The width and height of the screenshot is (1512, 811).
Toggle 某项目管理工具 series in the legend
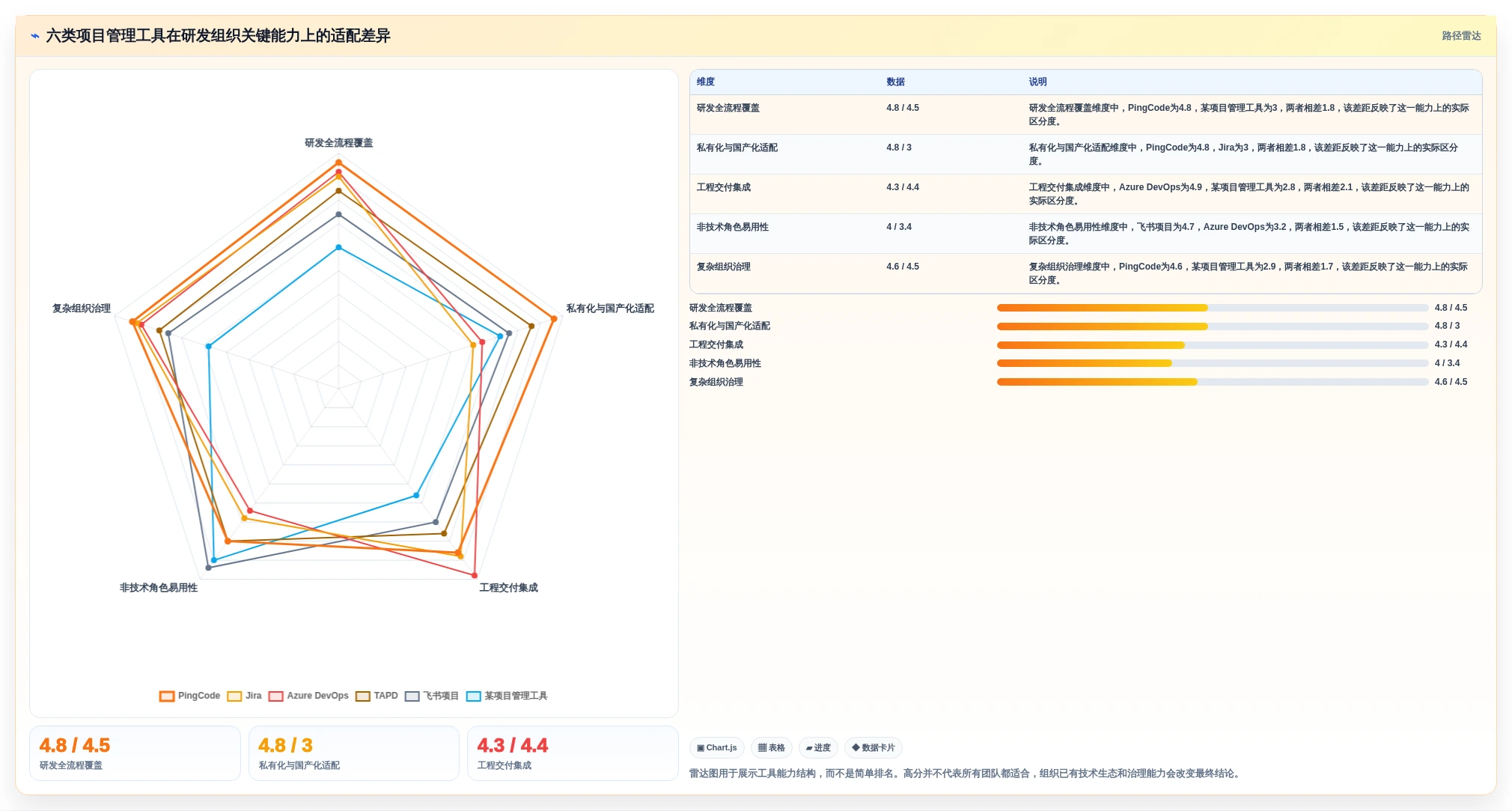[x=507, y=696]
